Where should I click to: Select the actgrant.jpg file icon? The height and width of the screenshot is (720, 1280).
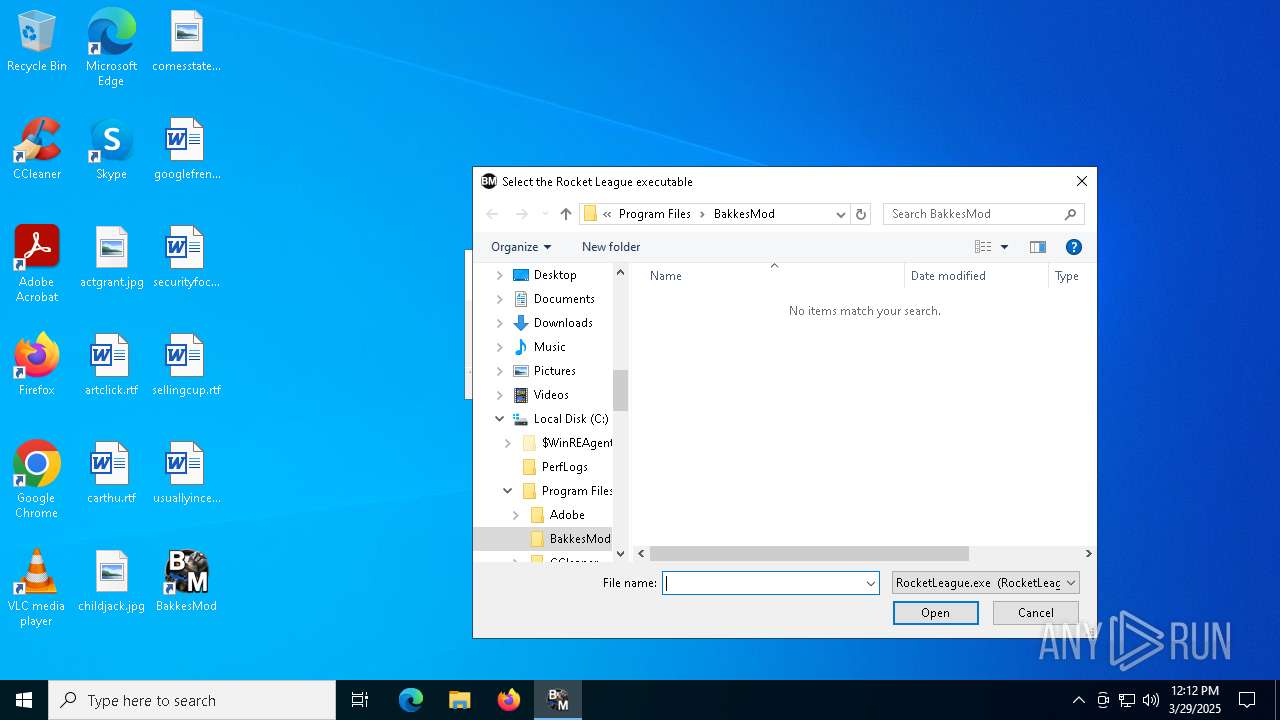coord(111,258)
